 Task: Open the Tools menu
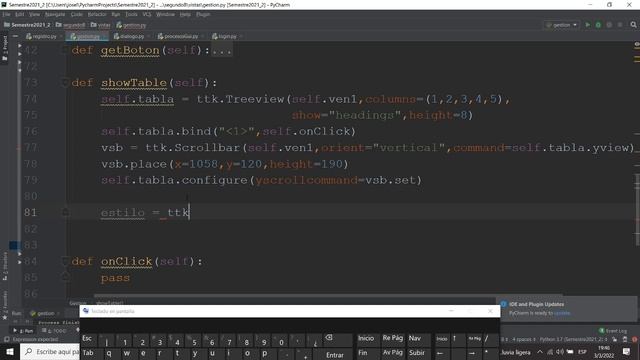(x=131, y=14)
